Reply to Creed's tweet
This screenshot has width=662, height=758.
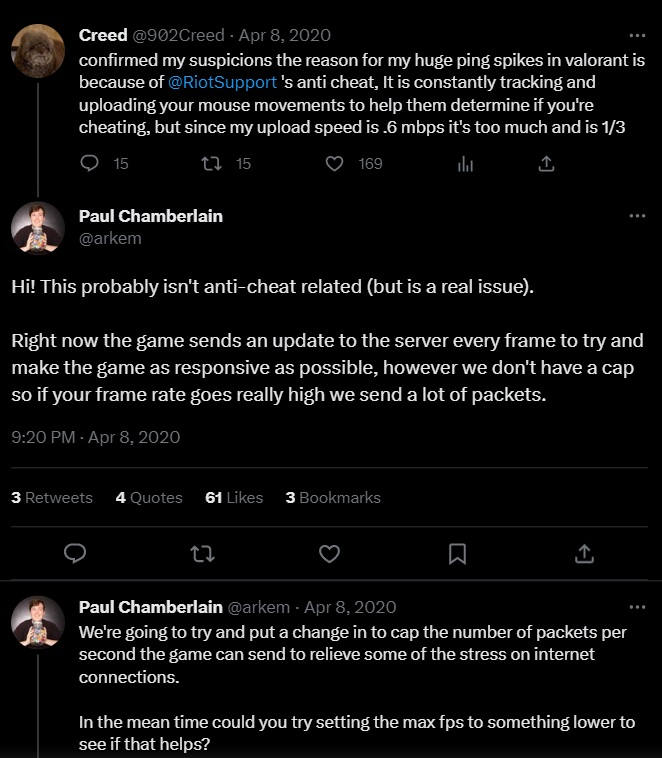tap(90, 163)
